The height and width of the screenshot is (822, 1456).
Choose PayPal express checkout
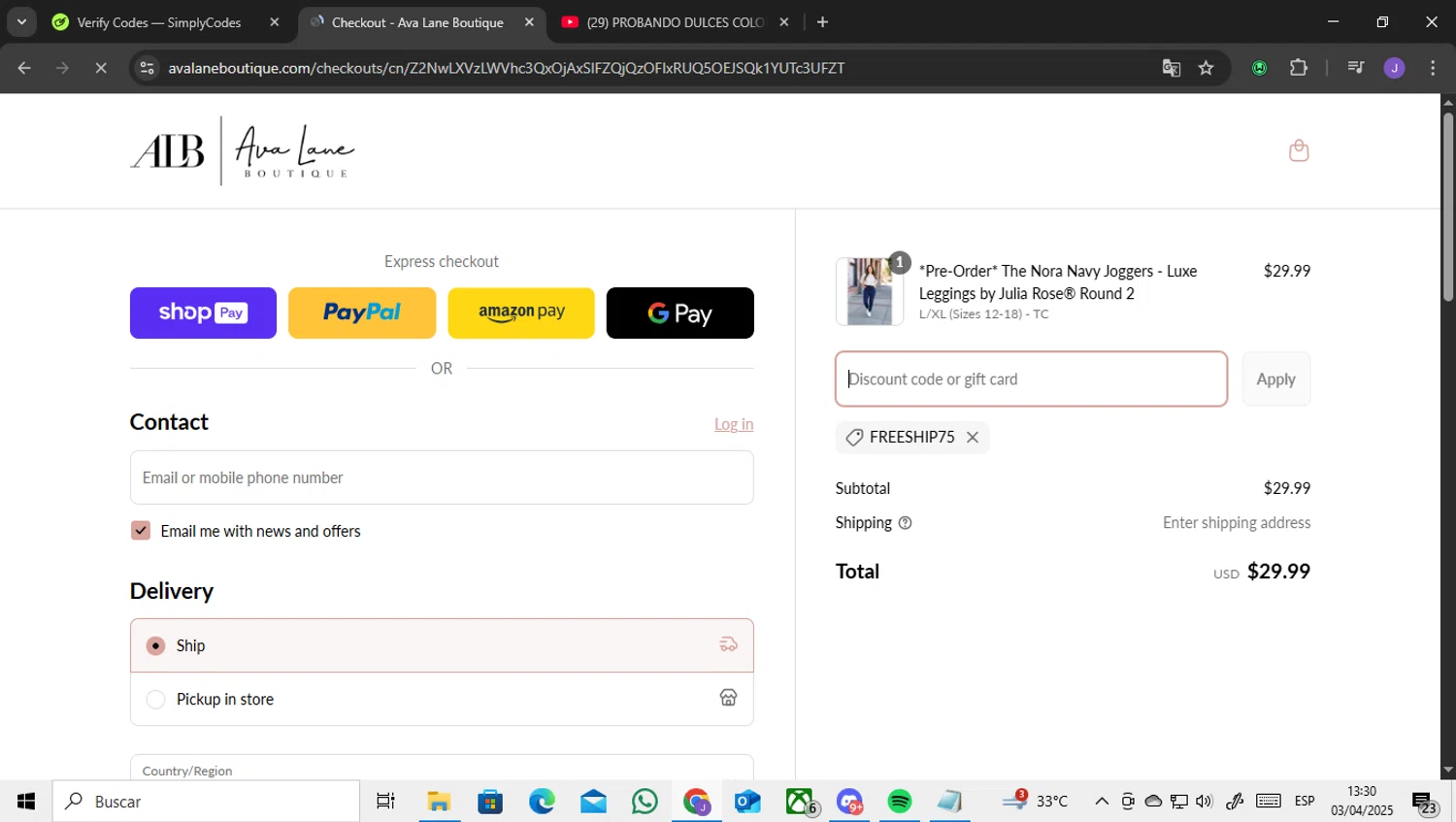click(362, 312)
